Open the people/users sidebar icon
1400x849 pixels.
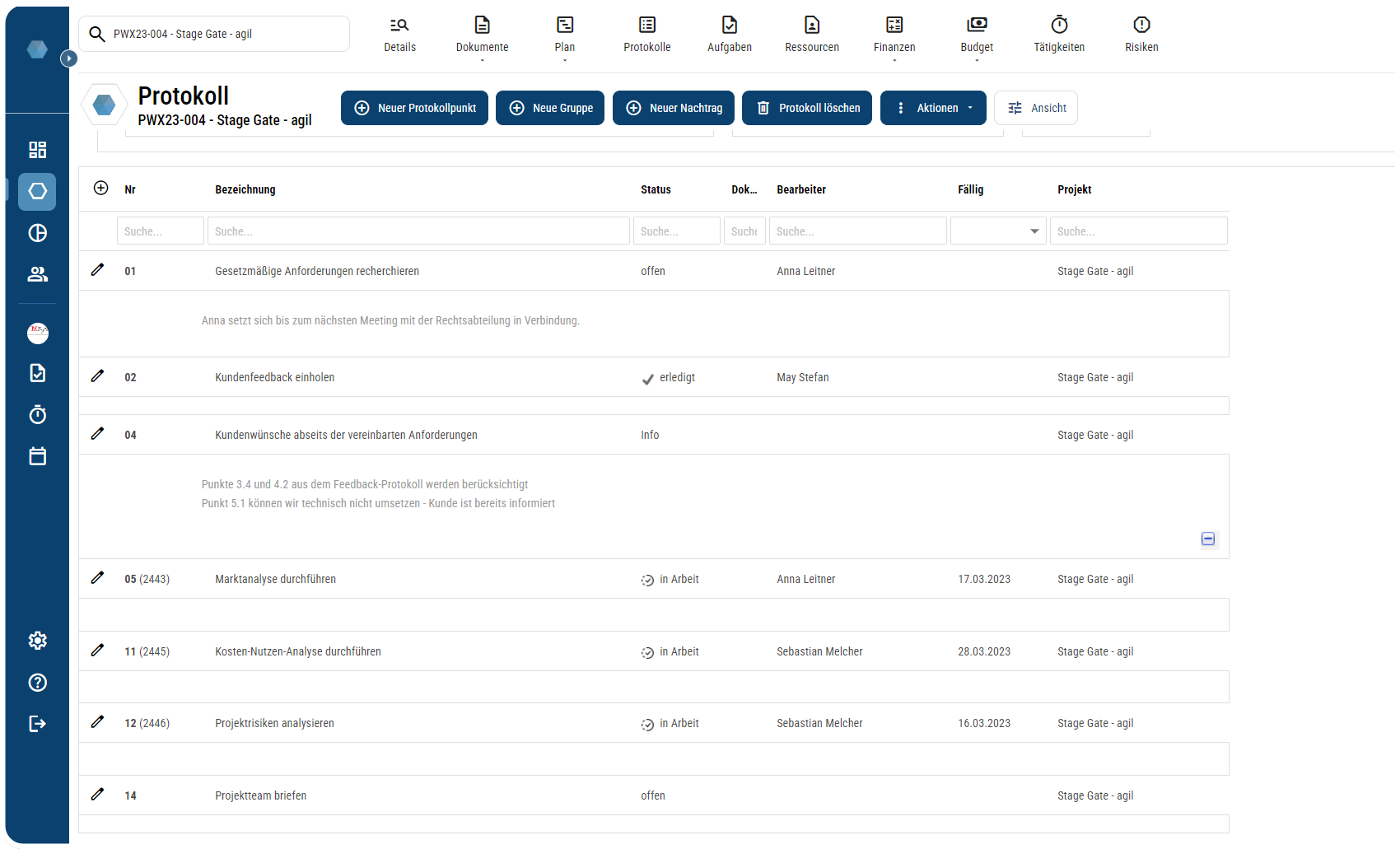(37, 274)
